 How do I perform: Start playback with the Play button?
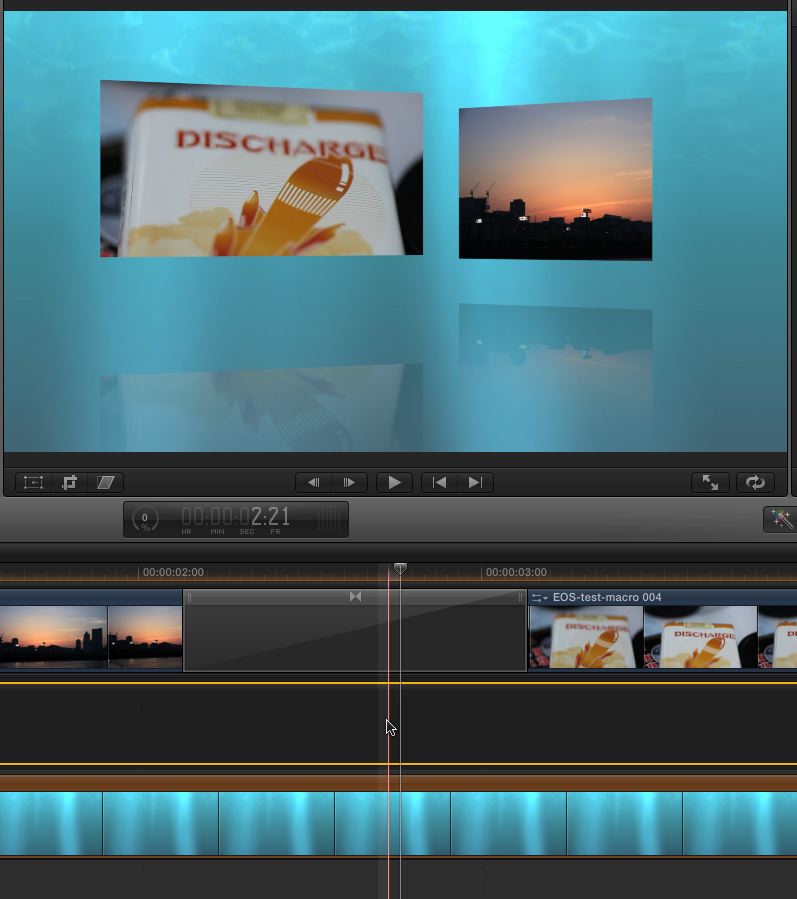point(394,482)
